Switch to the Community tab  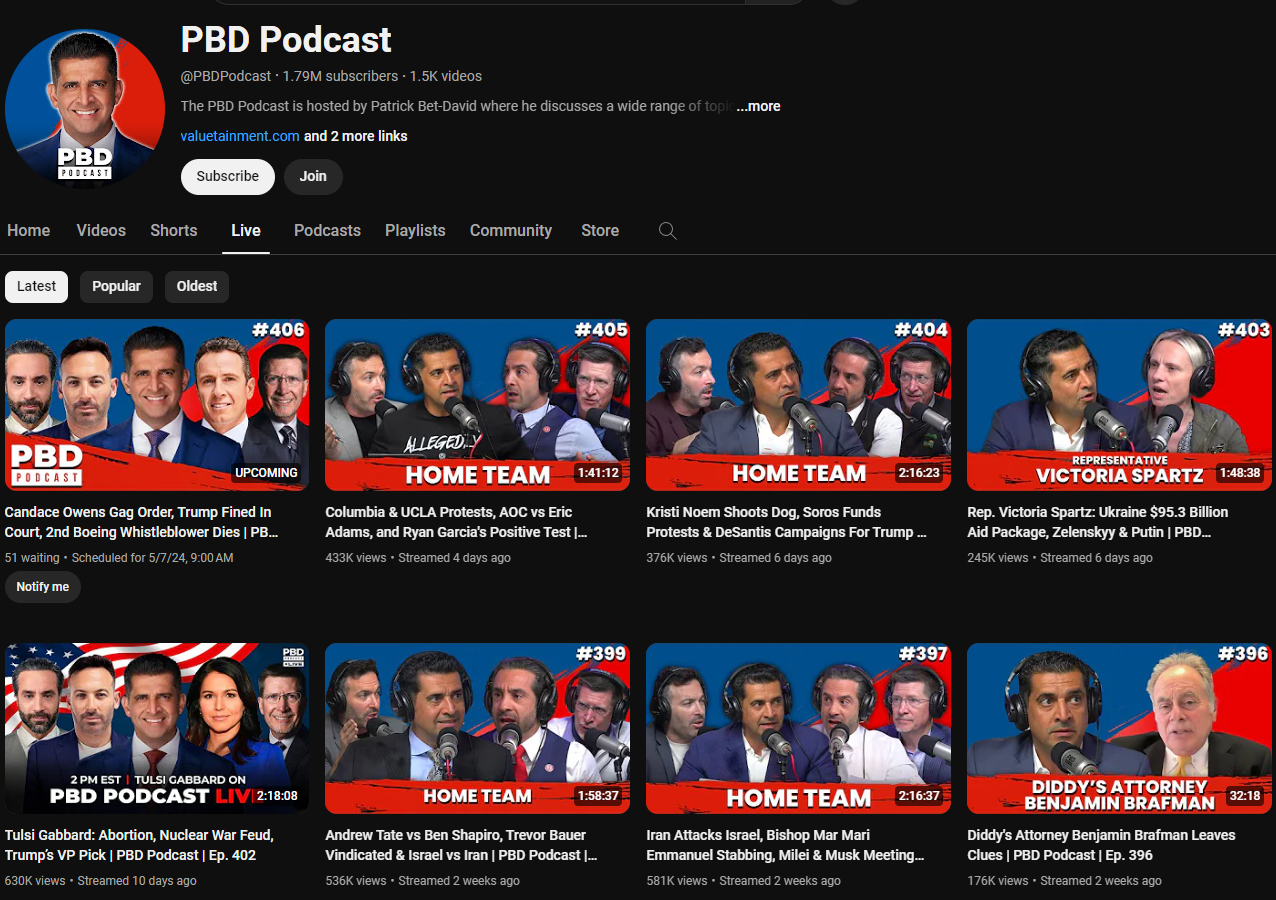[x=511, y=230]
